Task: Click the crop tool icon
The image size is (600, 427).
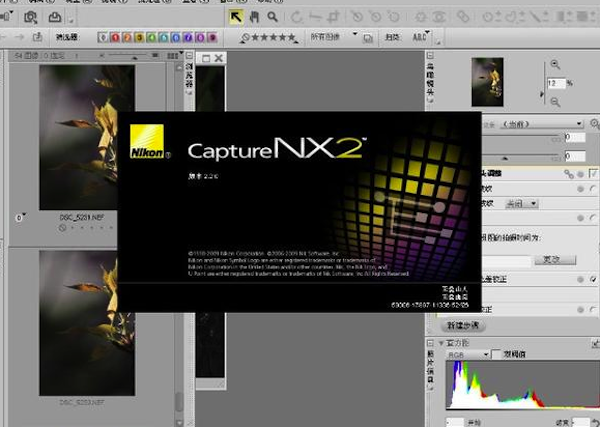Action: [x=333, y=17]
